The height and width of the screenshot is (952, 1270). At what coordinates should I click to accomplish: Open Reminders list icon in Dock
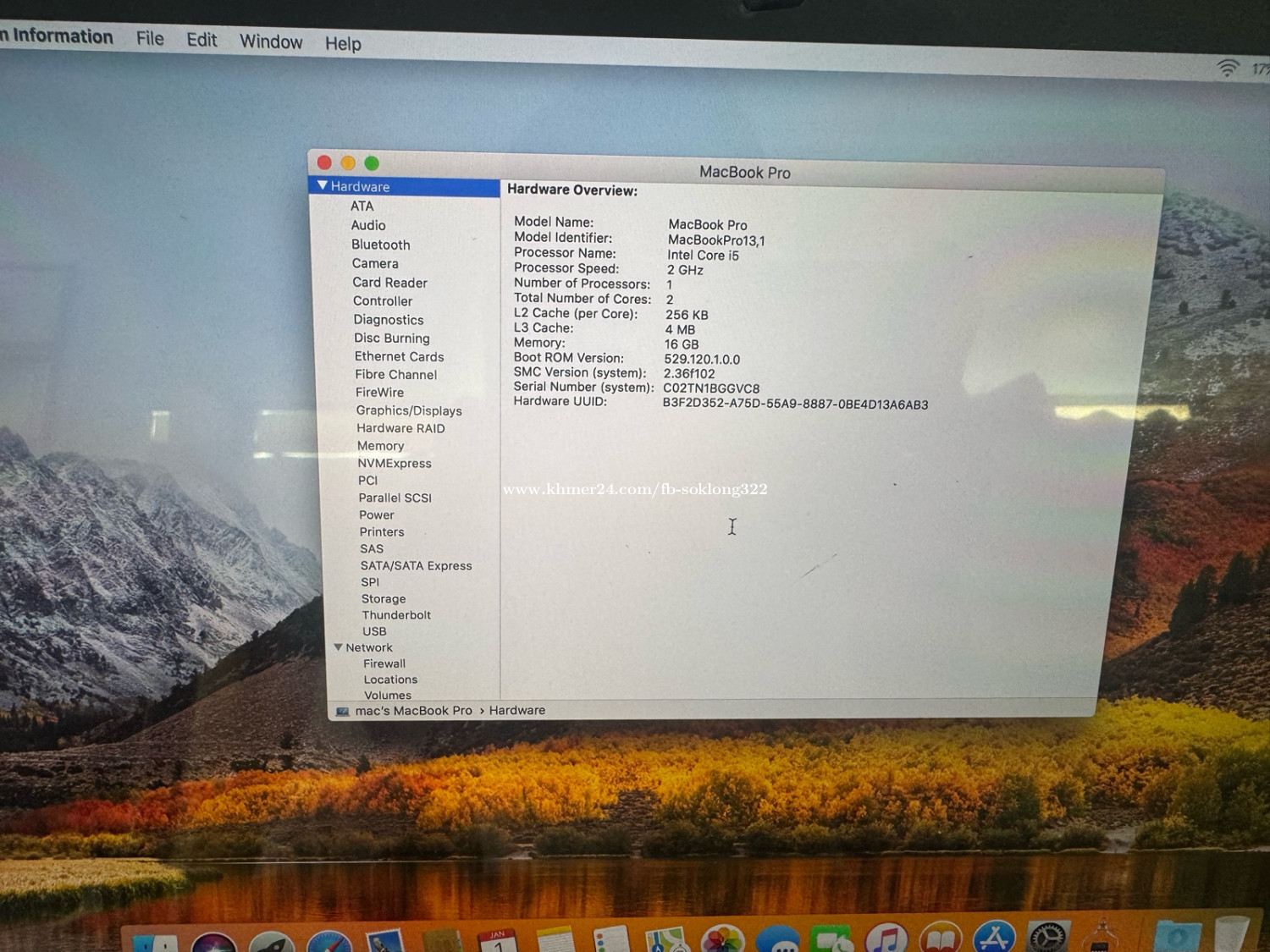pos(610,938)
